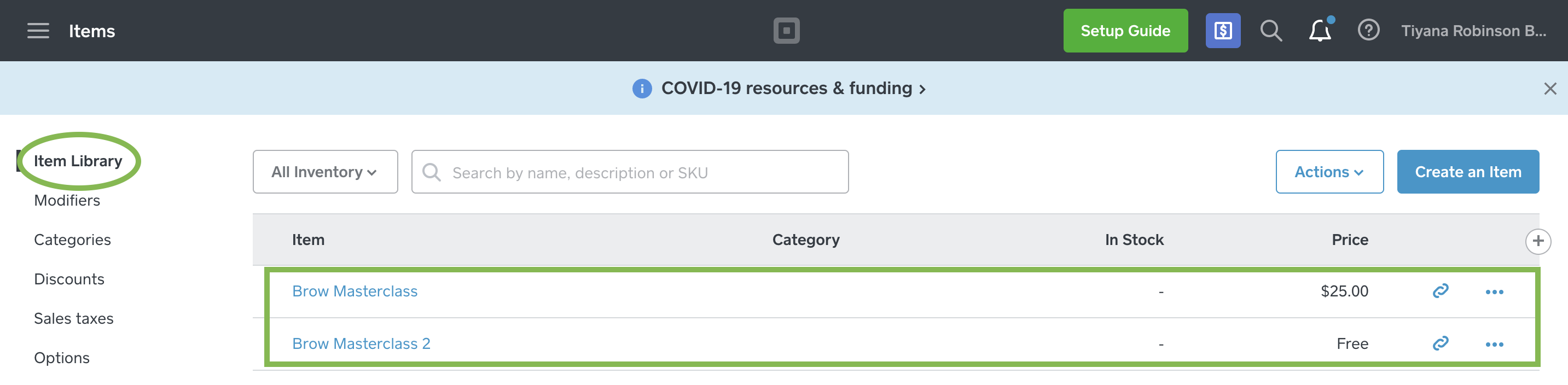Expand the Actions dropdown
Image resolution: width=1568 pixels, height=385 pixels.
coord(1329,172)
